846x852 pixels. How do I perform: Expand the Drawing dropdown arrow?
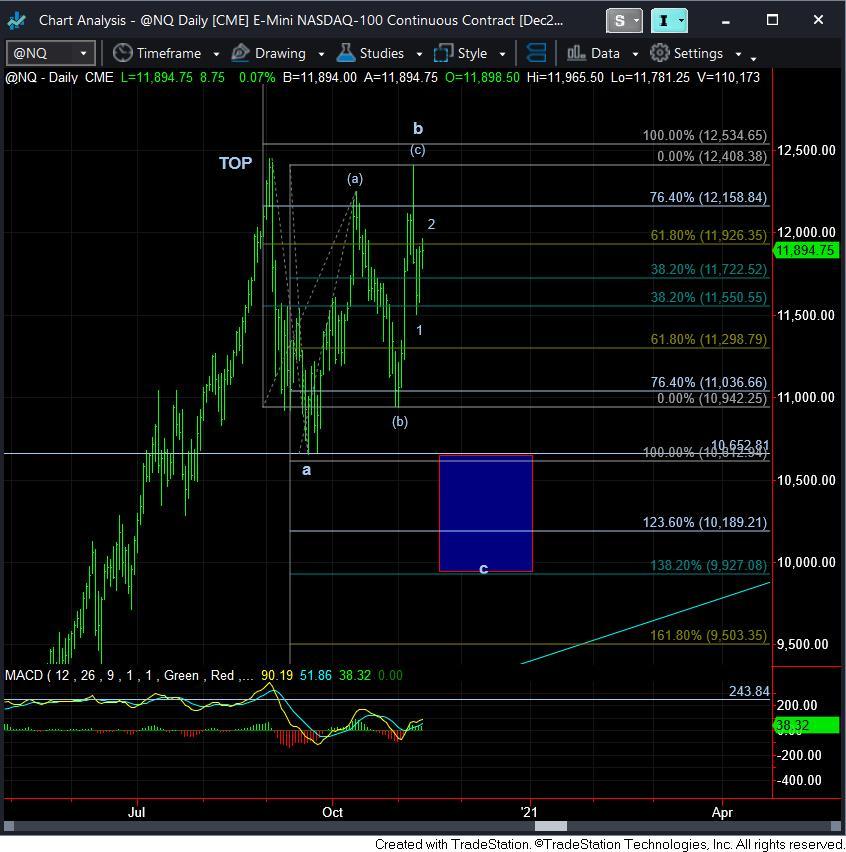coord(321,54)
